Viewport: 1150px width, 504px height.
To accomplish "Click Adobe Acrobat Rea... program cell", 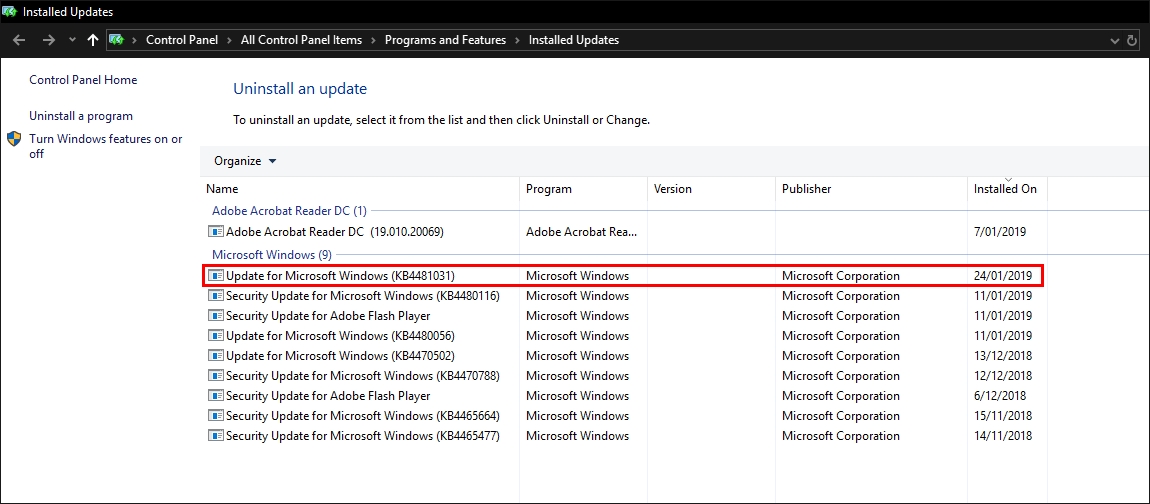I will coord(582,232).
